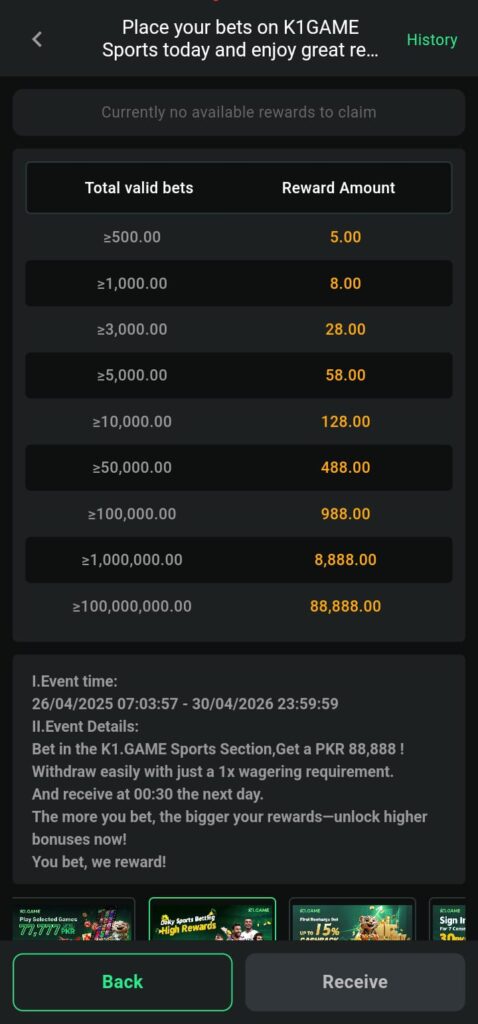Tap the 988.00 reward amount
The image size is (478, 1024).
pyautogui.click(x=345, y=514)
